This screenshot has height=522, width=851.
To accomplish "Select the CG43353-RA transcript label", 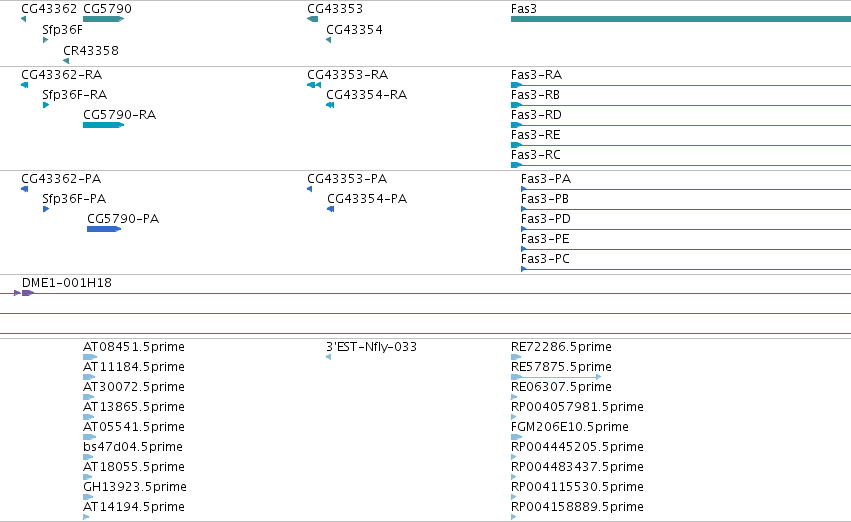I will (347, 74).
